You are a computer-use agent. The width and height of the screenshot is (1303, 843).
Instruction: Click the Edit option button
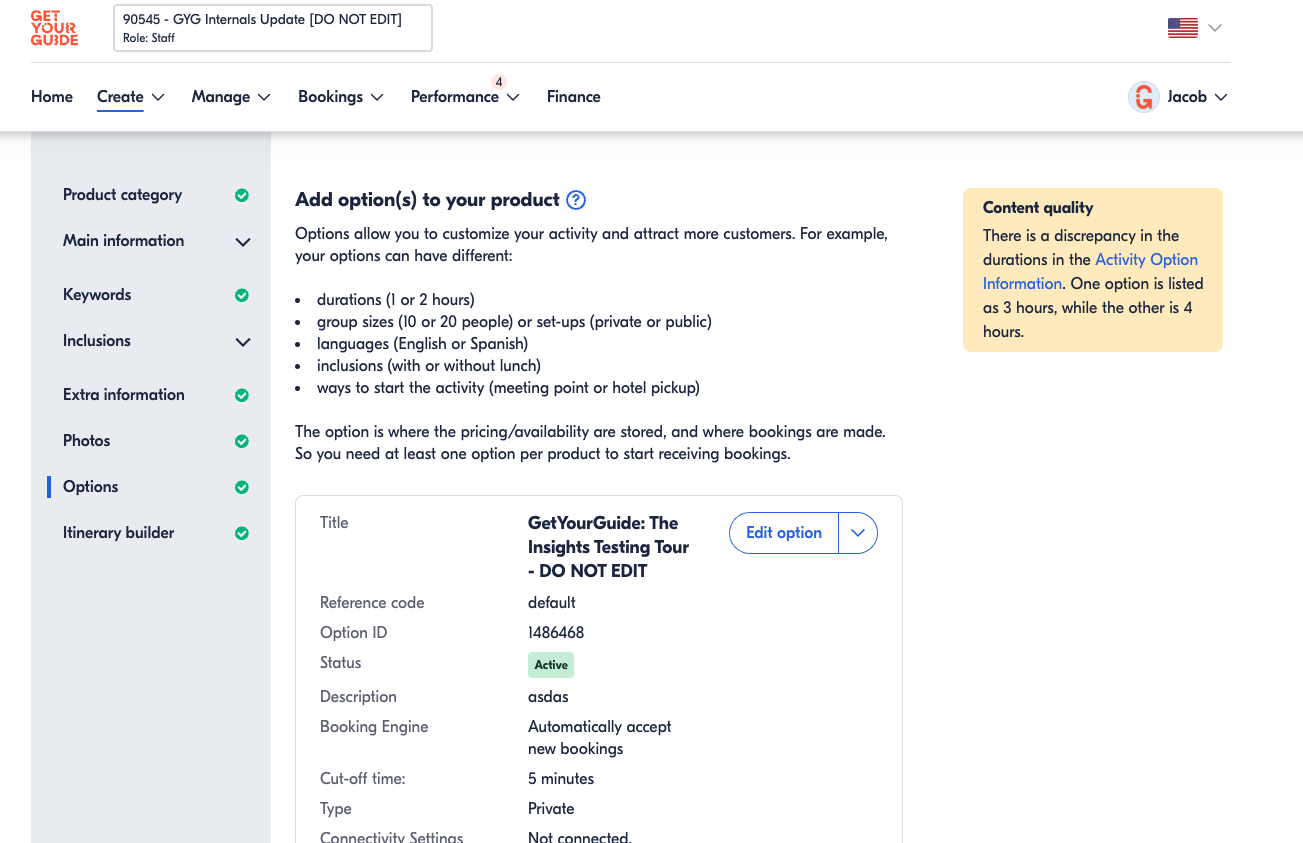(x=784, y=533)
